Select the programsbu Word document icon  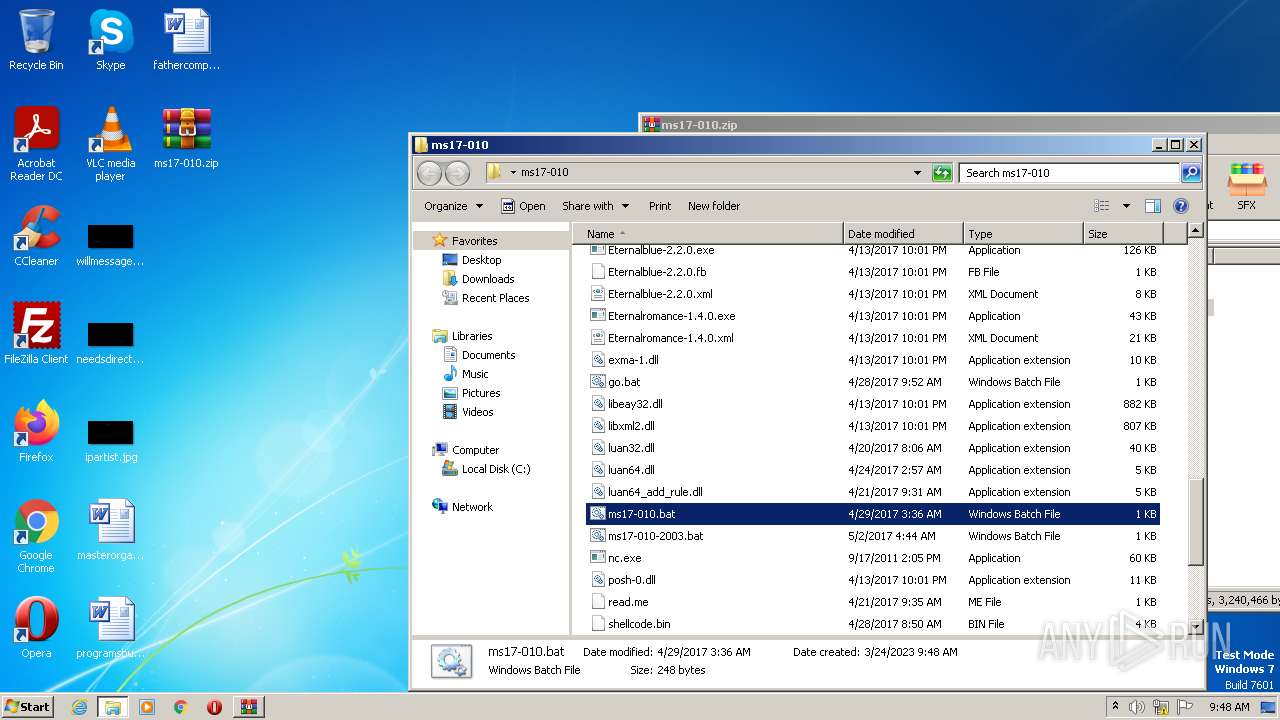(110, 628)
